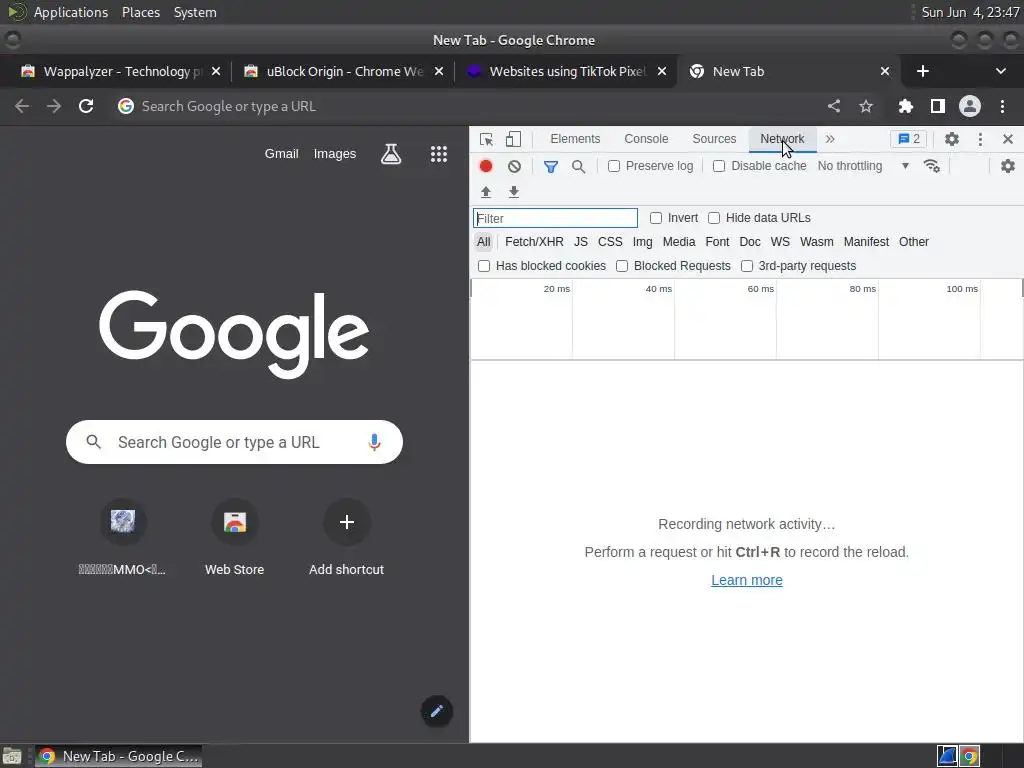Select the All request type filter

pos(483,242)
